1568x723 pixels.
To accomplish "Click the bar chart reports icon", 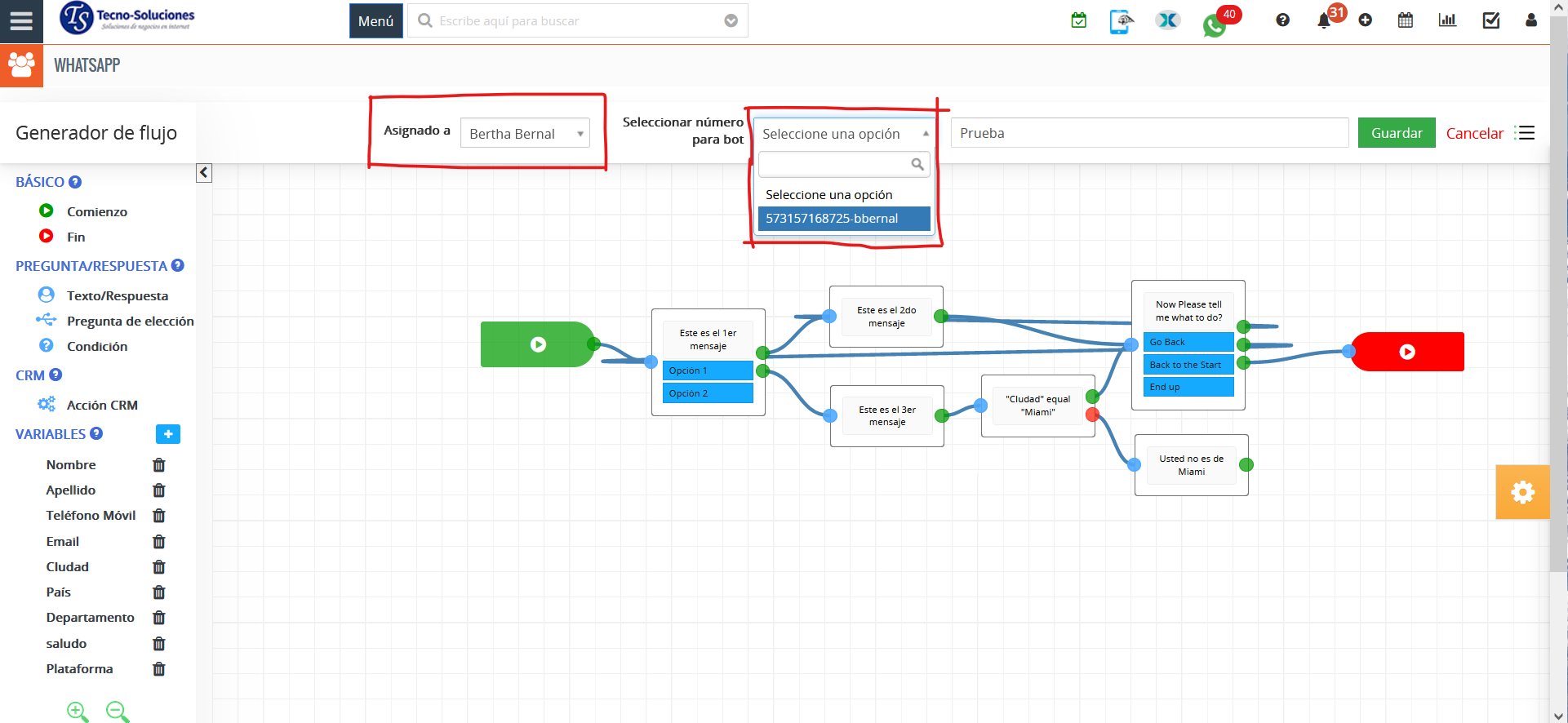I will click(1447, 20).
